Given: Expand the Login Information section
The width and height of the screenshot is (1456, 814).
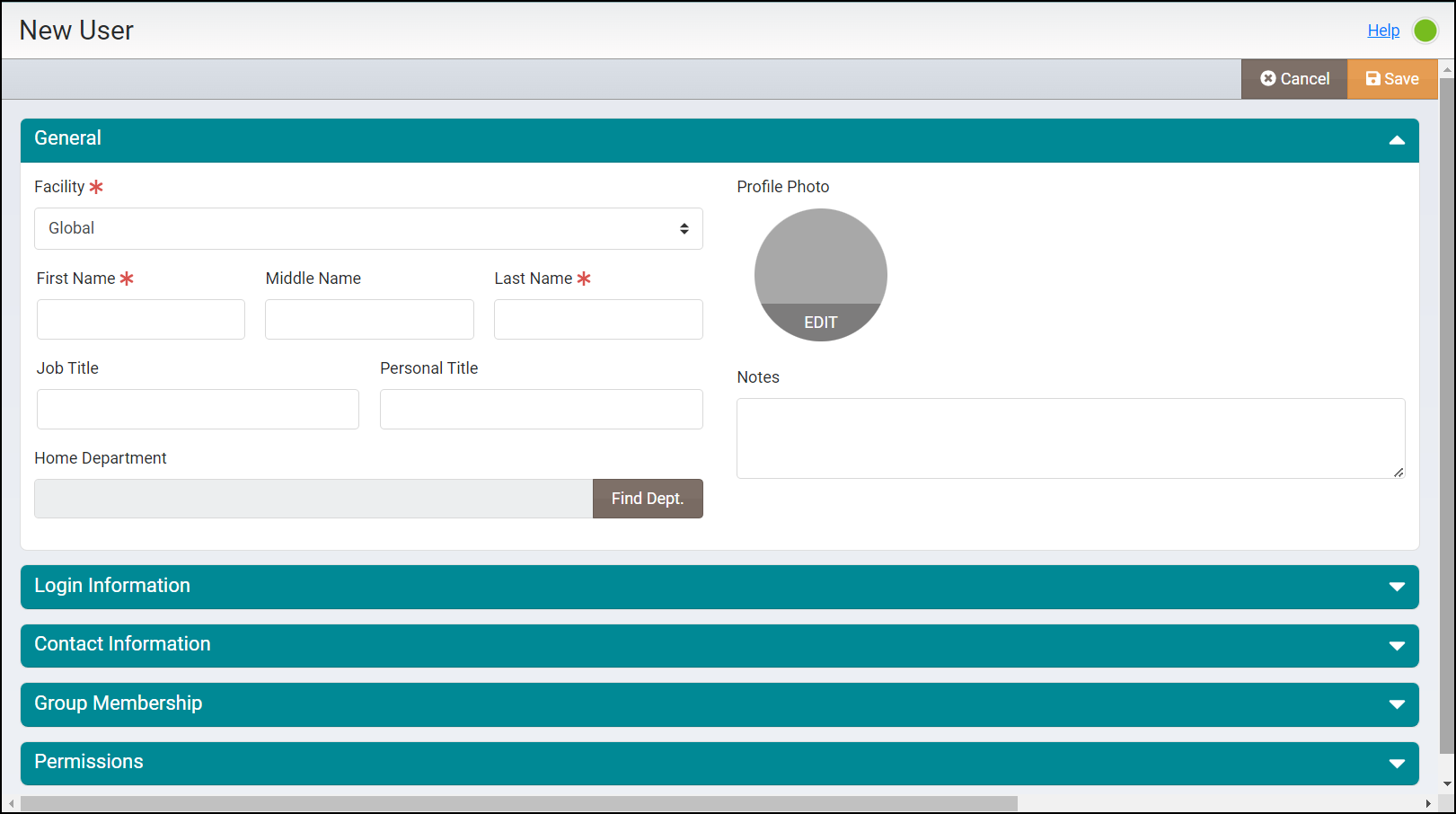Looking at the screenshot, I should tap(1398, 587).
